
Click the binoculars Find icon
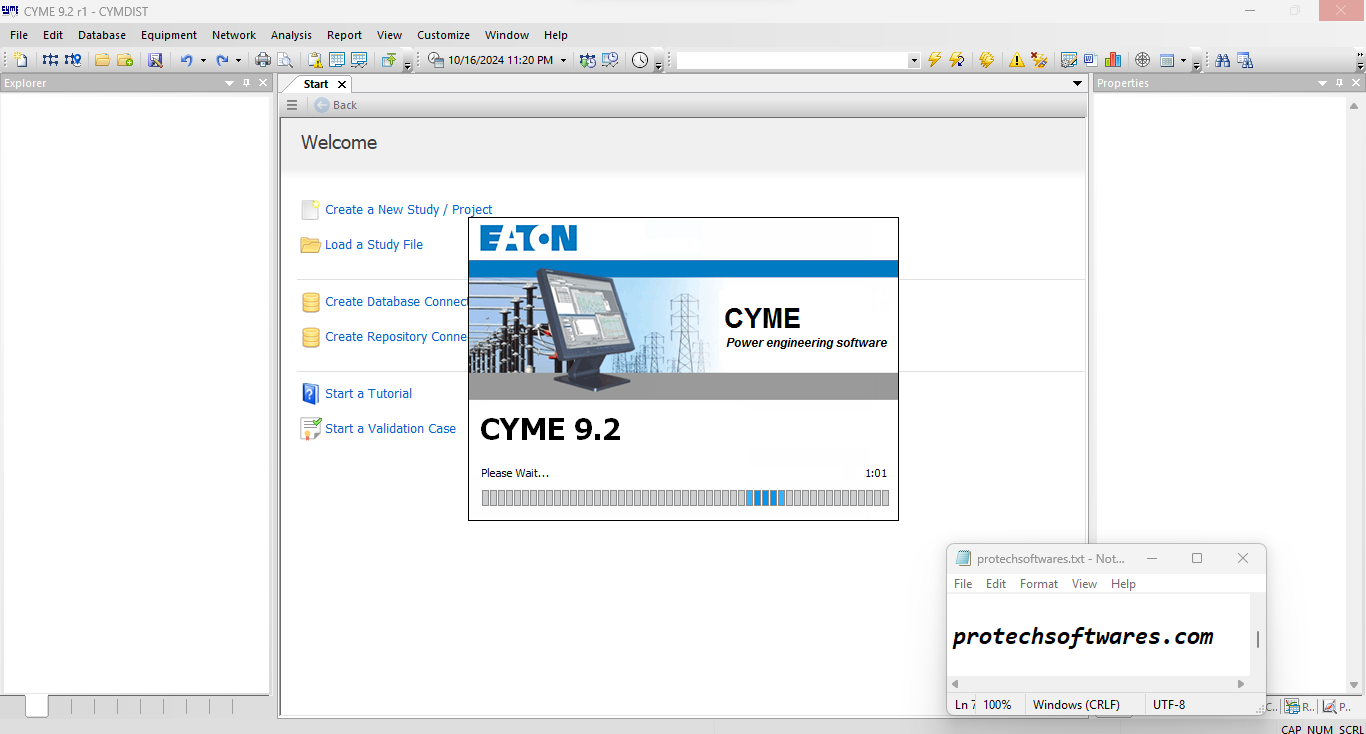(x=1222, y=60)
